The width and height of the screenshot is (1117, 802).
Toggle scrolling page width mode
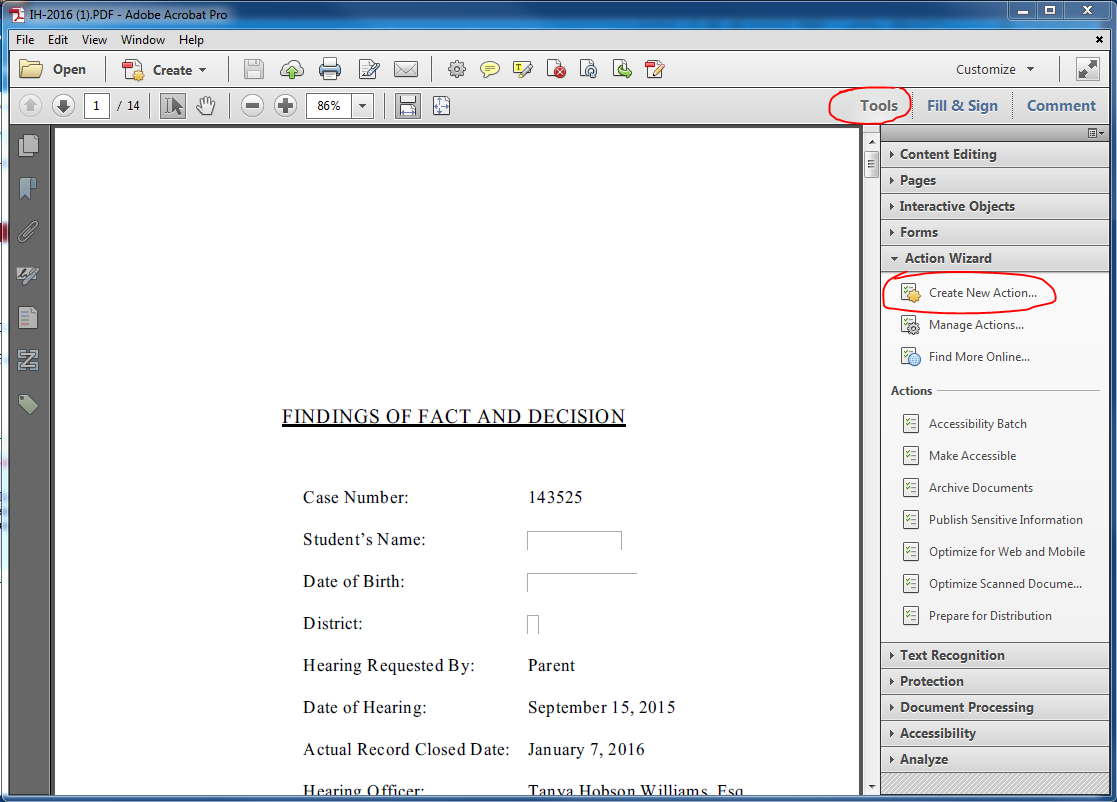[408, 105]
